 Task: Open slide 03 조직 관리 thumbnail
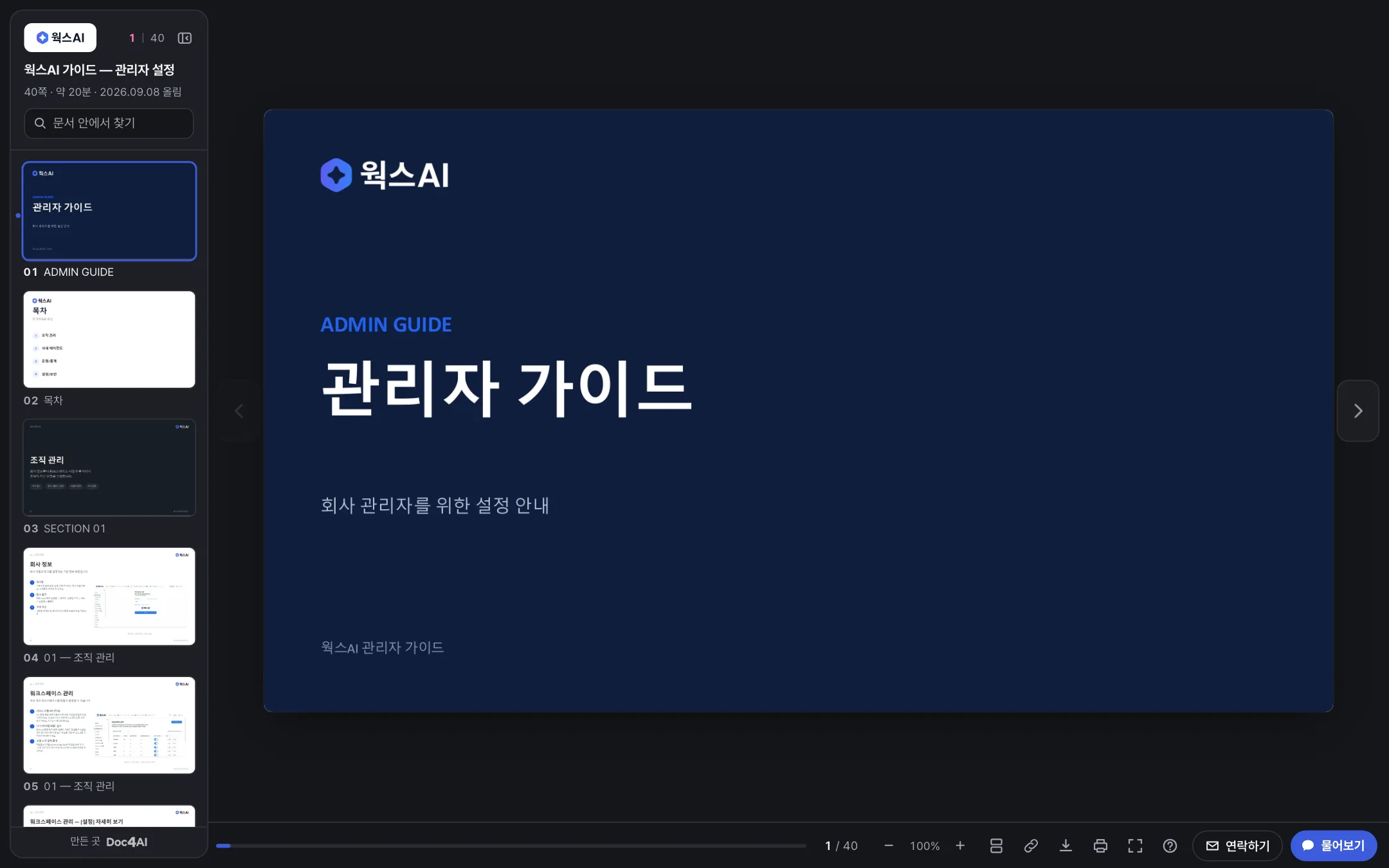pos(109,467)
